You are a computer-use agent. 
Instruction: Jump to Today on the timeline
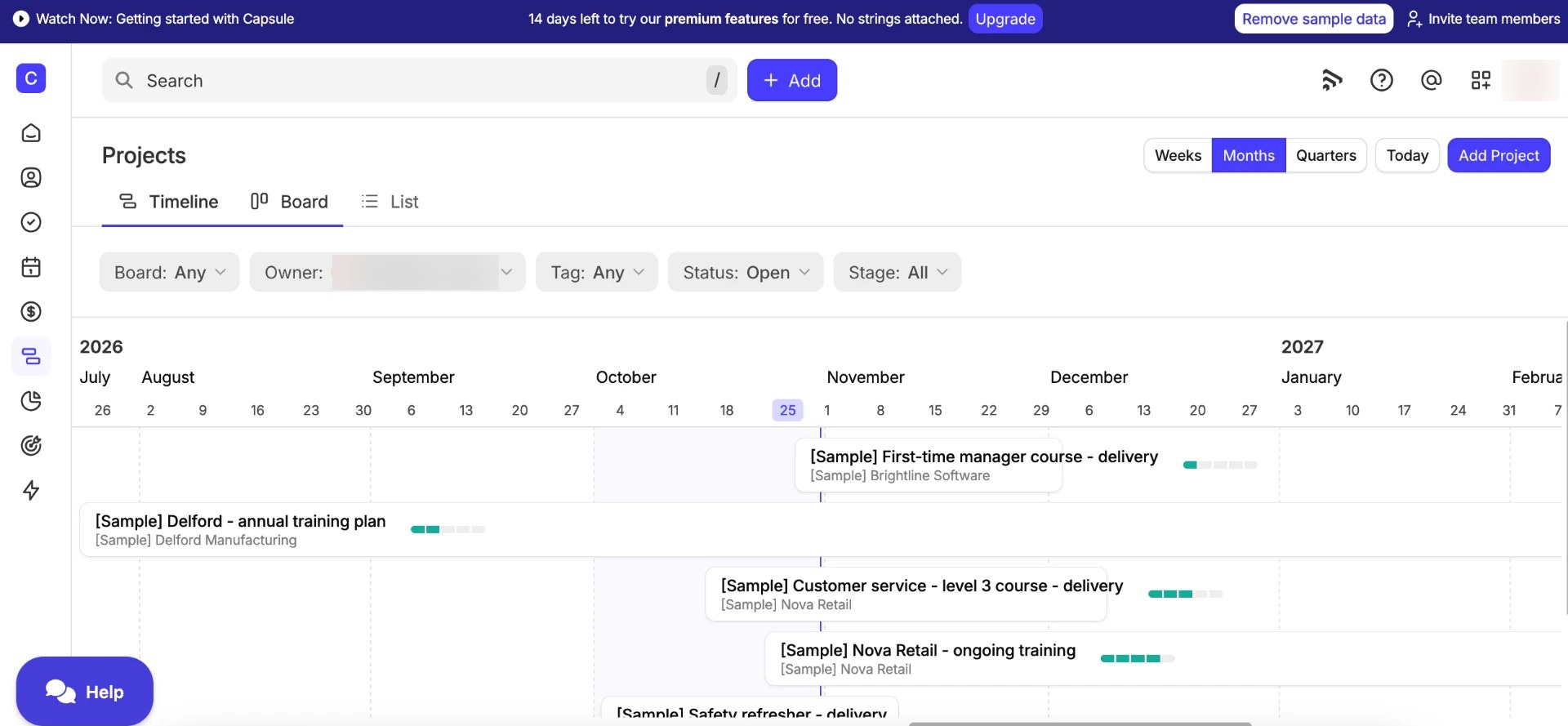1407,155
